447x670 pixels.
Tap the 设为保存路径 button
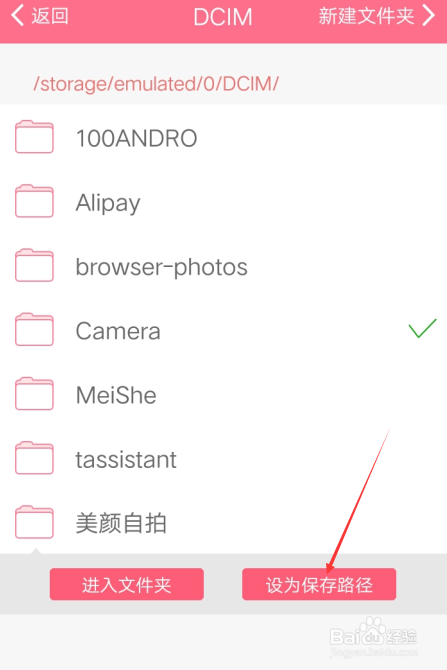tap(319, 584)
